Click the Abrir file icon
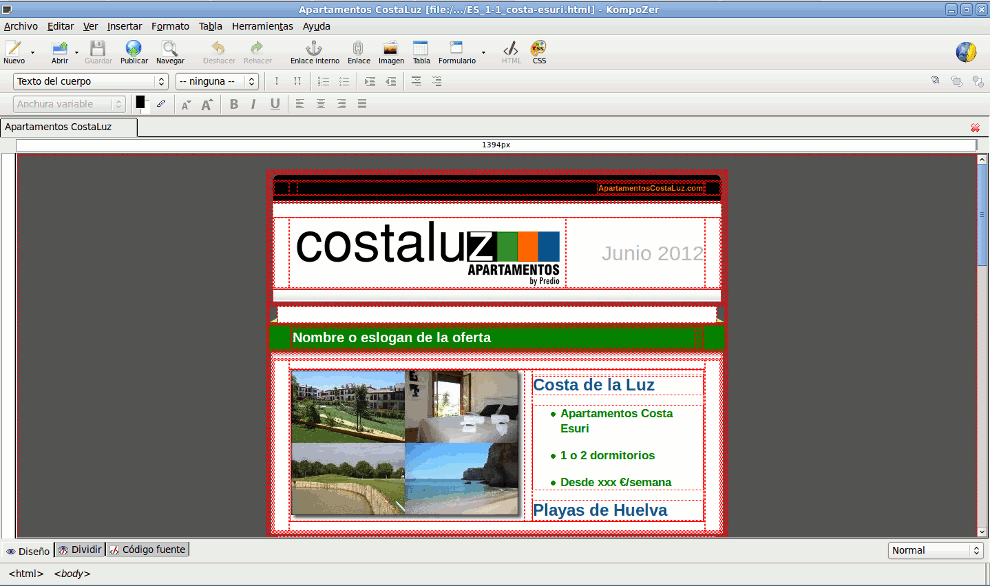The image size is (990, 586). pyautogui.click(x=60, y=52)
